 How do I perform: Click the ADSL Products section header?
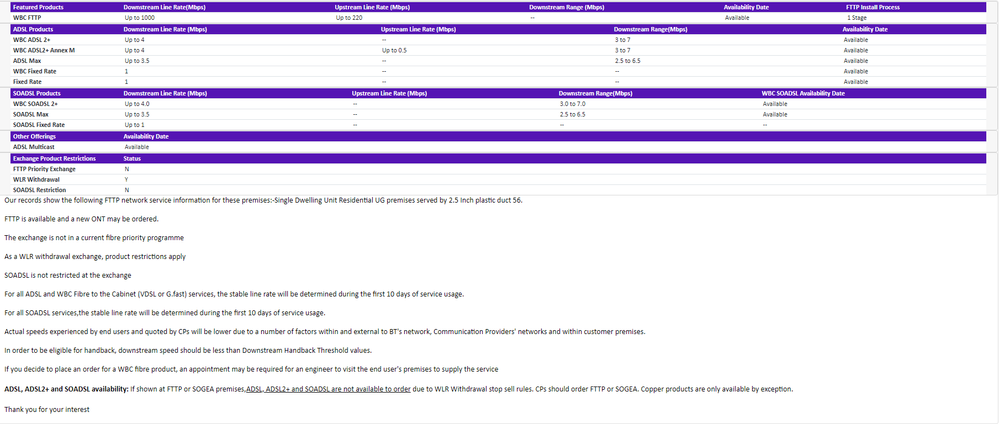point(33,29)
